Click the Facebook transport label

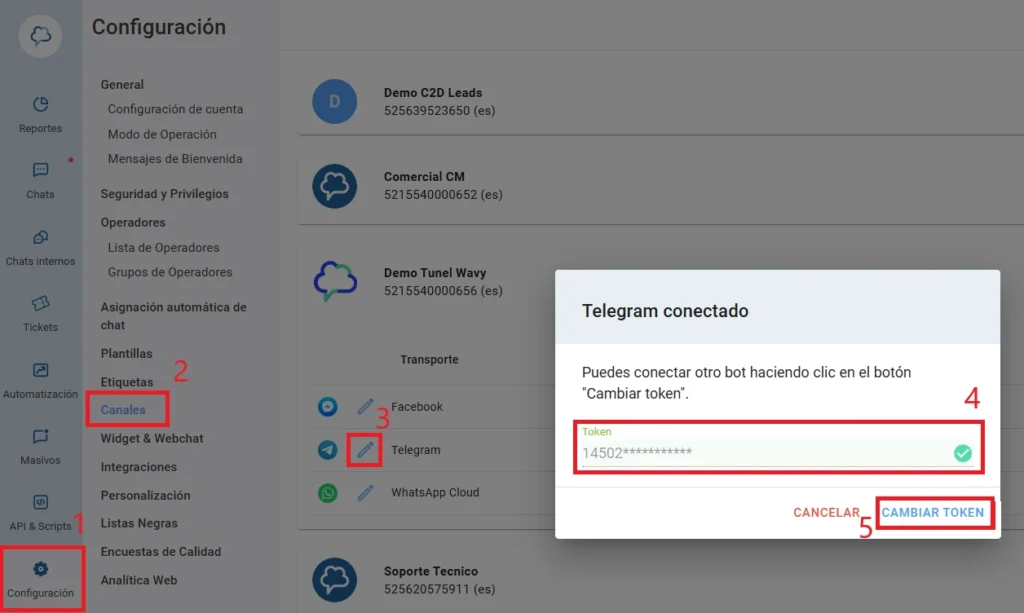tap(417, 407)
